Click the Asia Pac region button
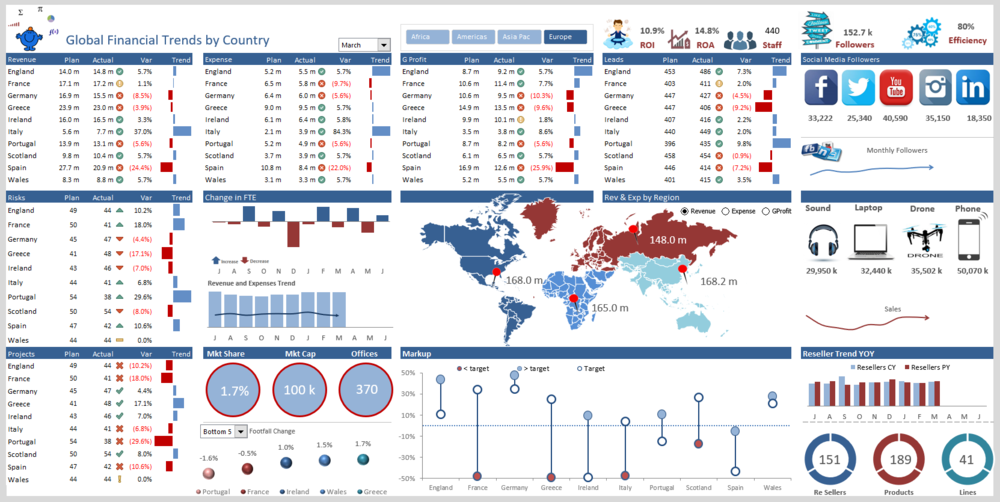The height and width of the screenshot is (502, 1000). [x=519, y=37]
